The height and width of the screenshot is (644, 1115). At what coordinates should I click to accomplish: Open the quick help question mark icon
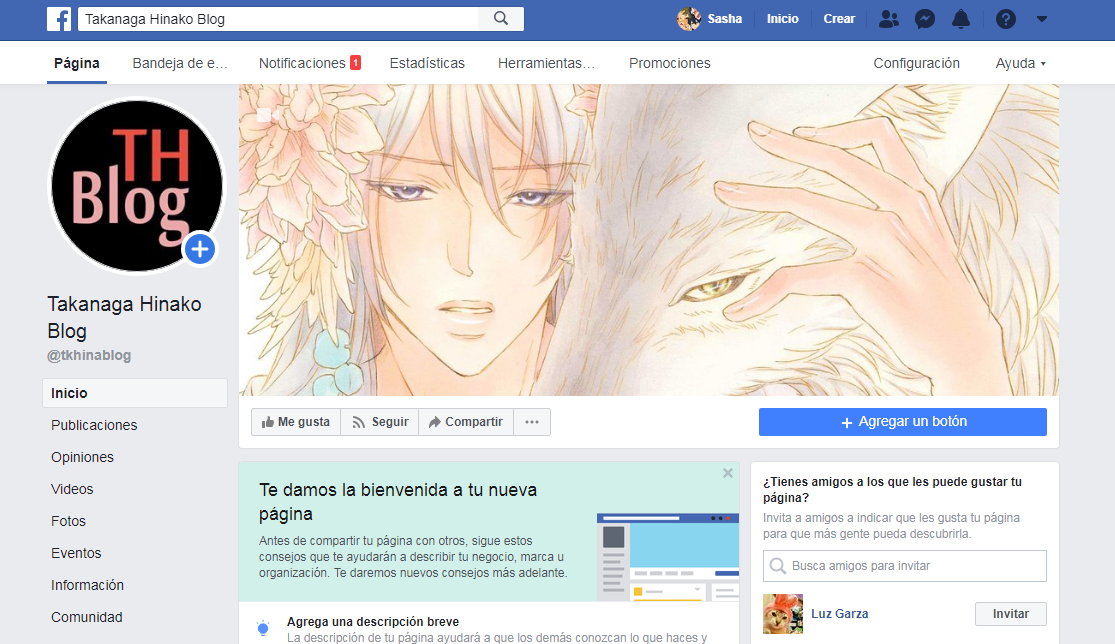tap(1005, 19)
